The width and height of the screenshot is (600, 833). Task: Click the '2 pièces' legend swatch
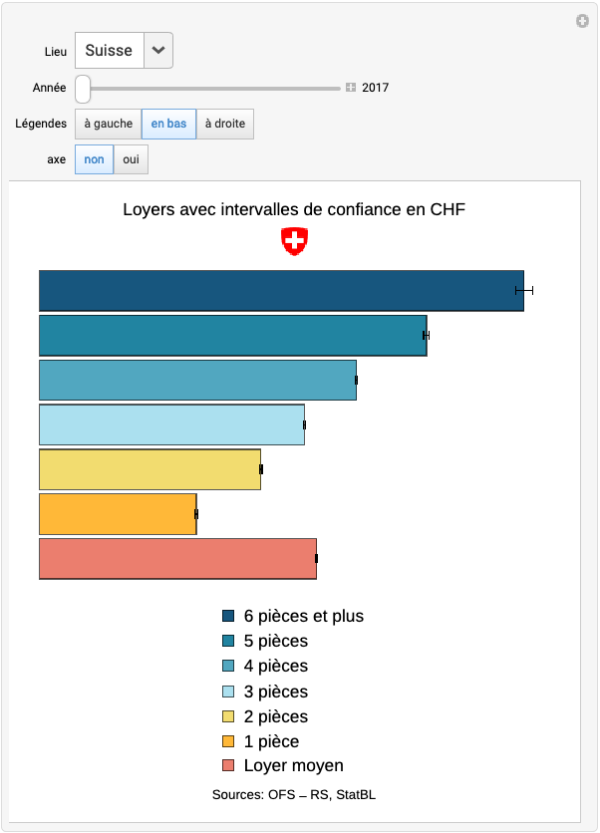coord(228,717)
